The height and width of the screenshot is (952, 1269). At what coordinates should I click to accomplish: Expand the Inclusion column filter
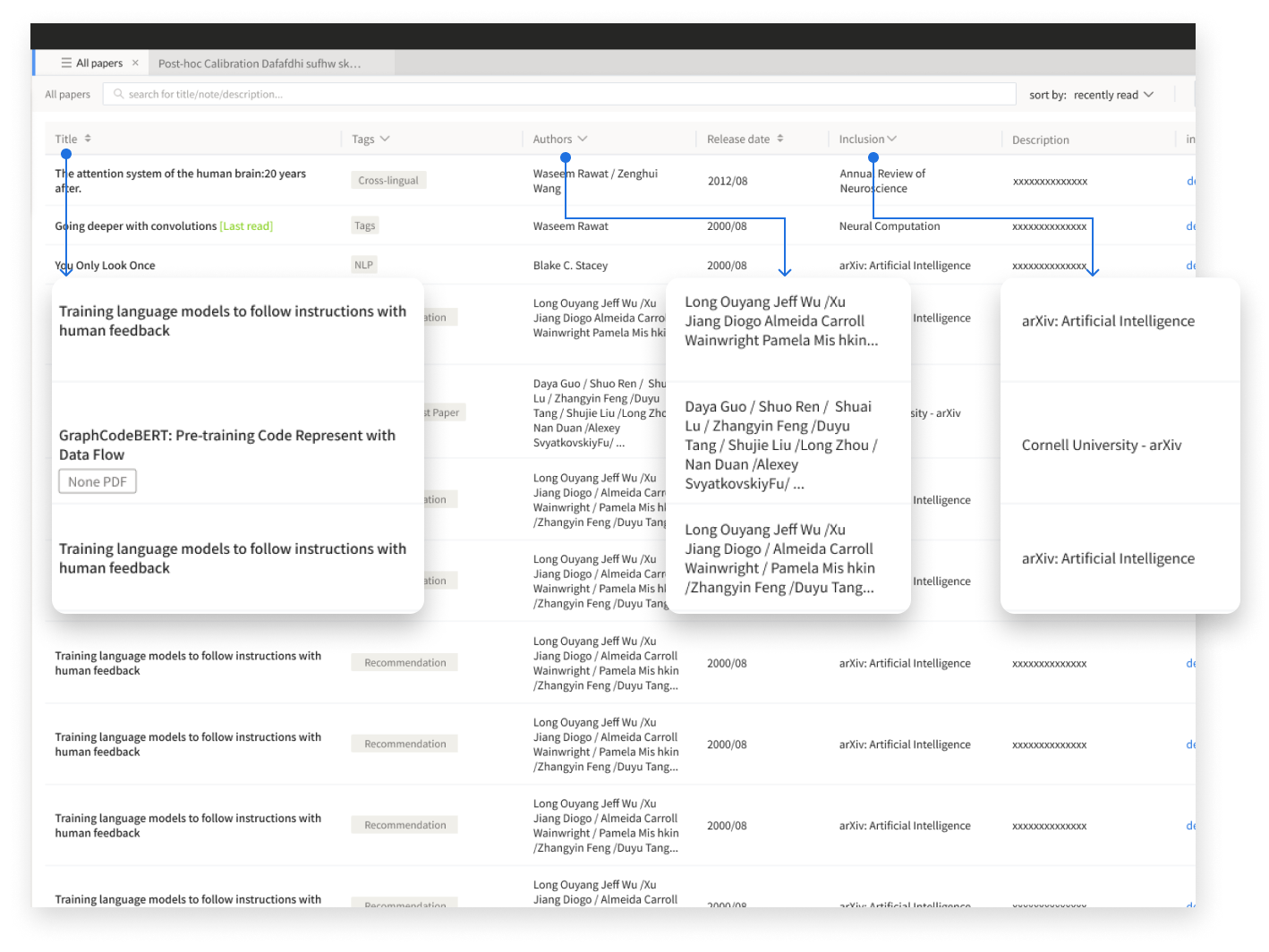click(x=891, y=139)
